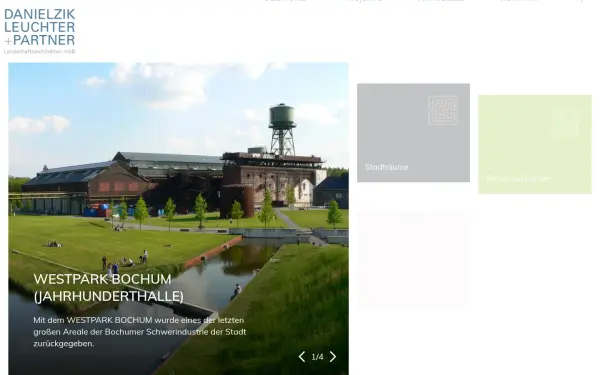Screen dimensions: 600x375
Task: Advance to the next slide with the right chevron
Action: 333,357
